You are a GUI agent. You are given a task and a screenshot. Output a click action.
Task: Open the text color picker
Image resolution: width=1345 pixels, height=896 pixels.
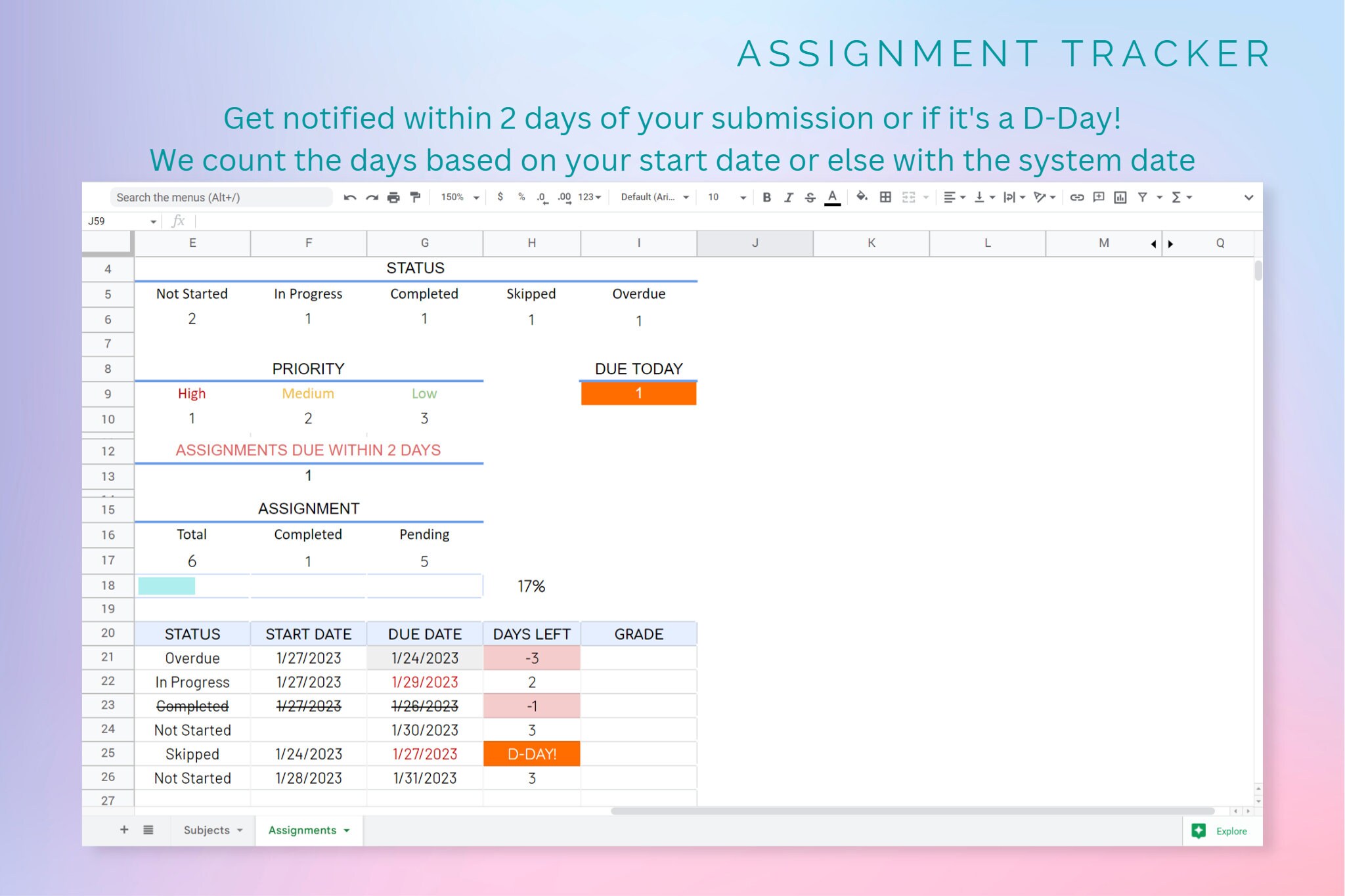pos(831,197)
